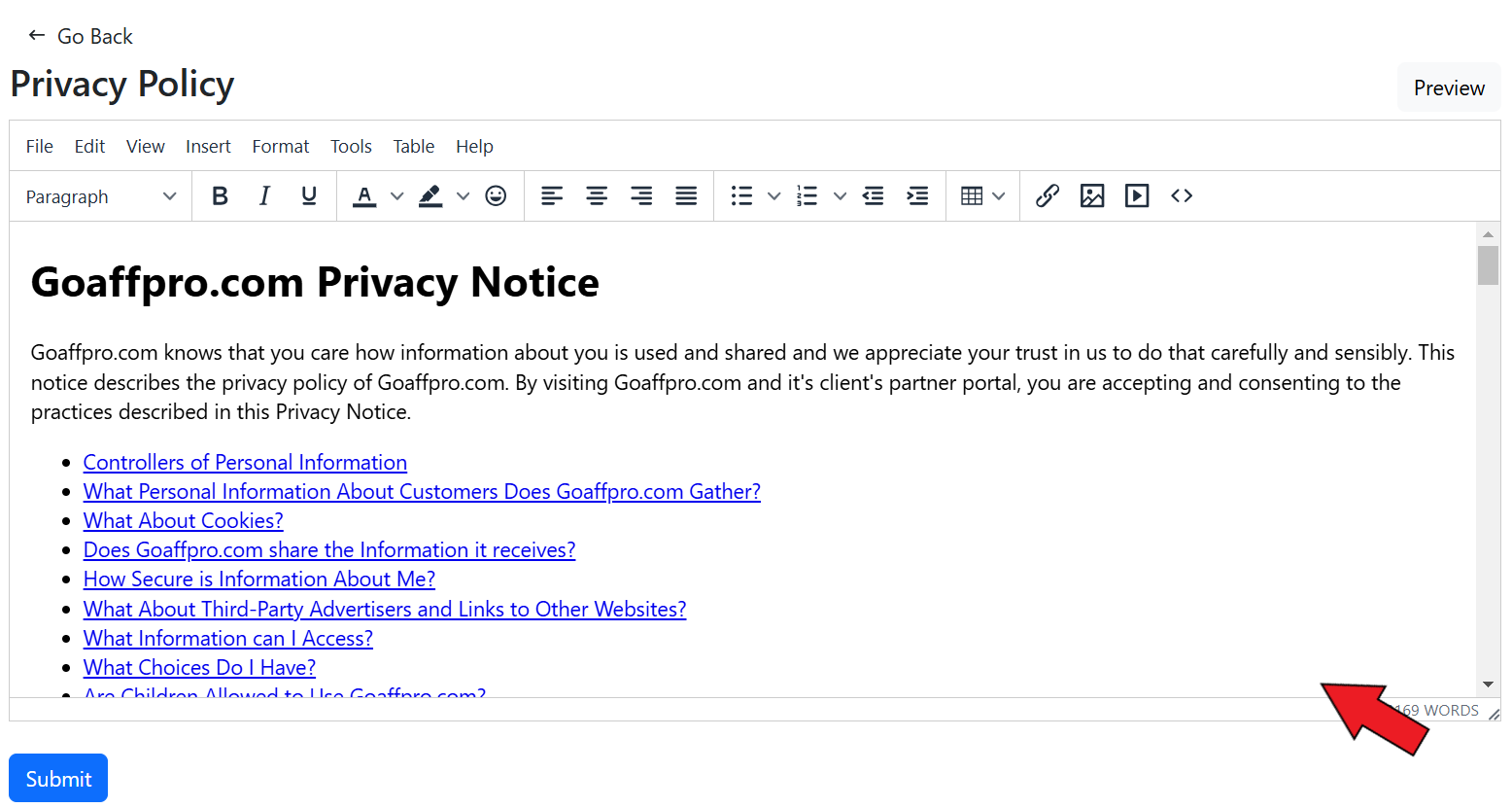Center align the text
Screen dimensions: 1512x808
[597, 196]
